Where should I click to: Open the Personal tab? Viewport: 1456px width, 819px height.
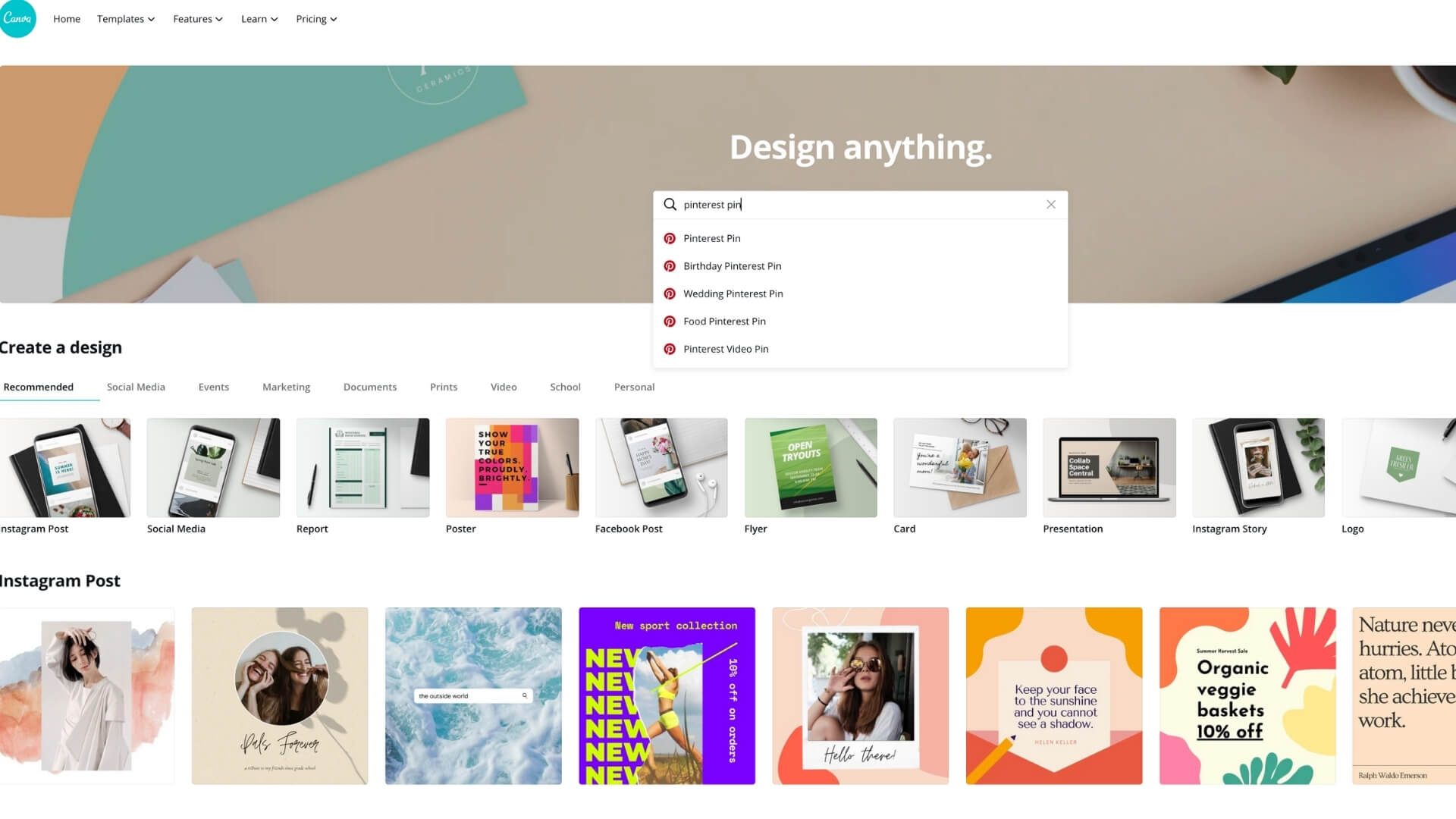click(635, 387)
